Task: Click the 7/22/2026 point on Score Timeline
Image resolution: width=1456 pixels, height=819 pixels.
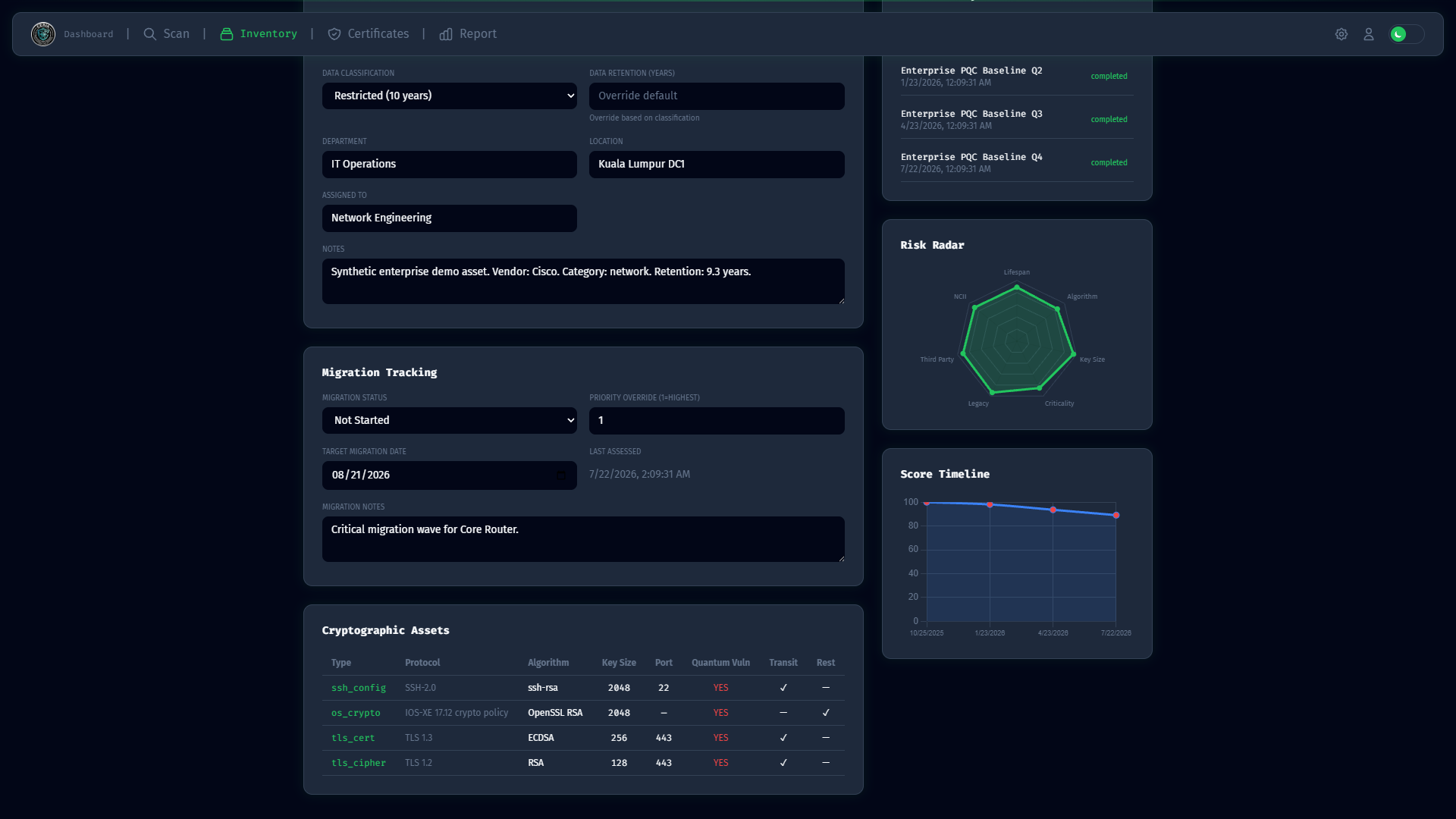Action: tap(1116, 516)
